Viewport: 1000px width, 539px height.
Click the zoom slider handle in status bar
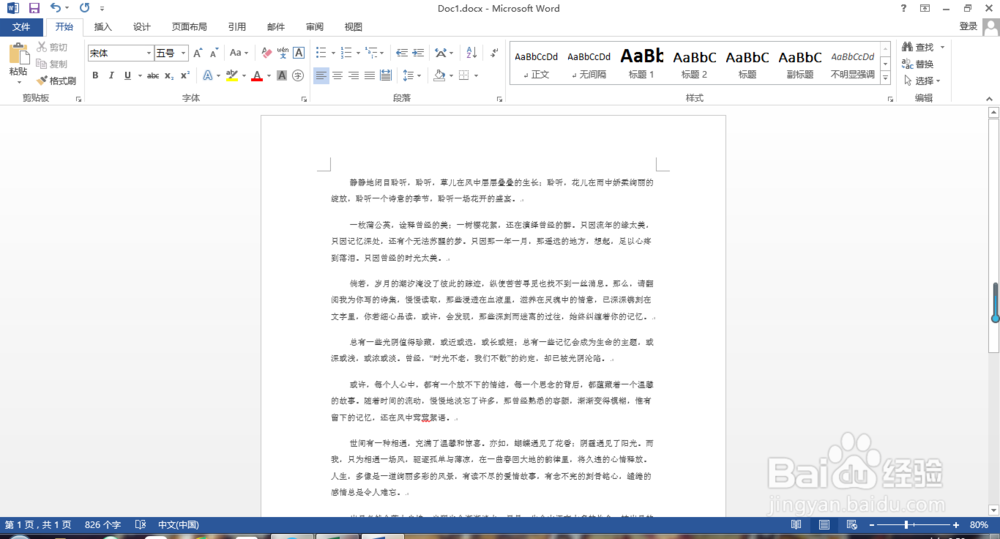[906, 524]
